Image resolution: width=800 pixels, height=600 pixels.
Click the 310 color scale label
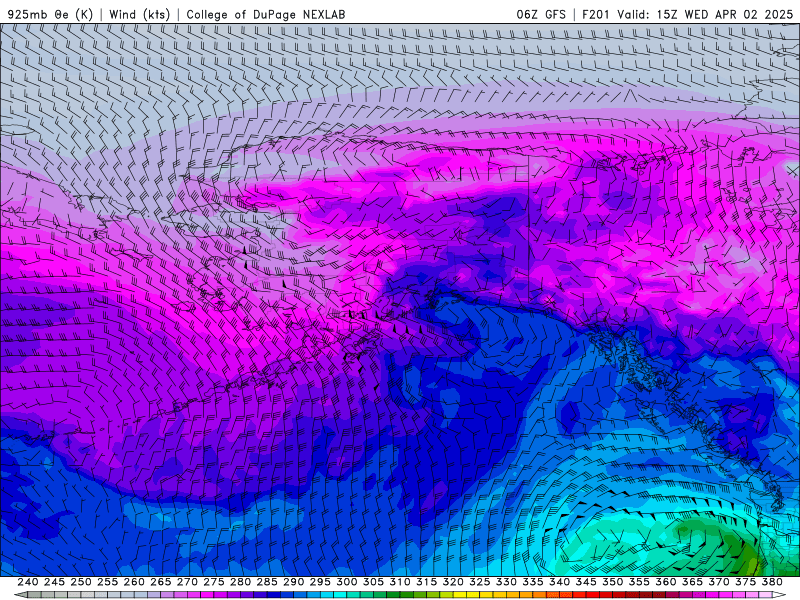400,582
